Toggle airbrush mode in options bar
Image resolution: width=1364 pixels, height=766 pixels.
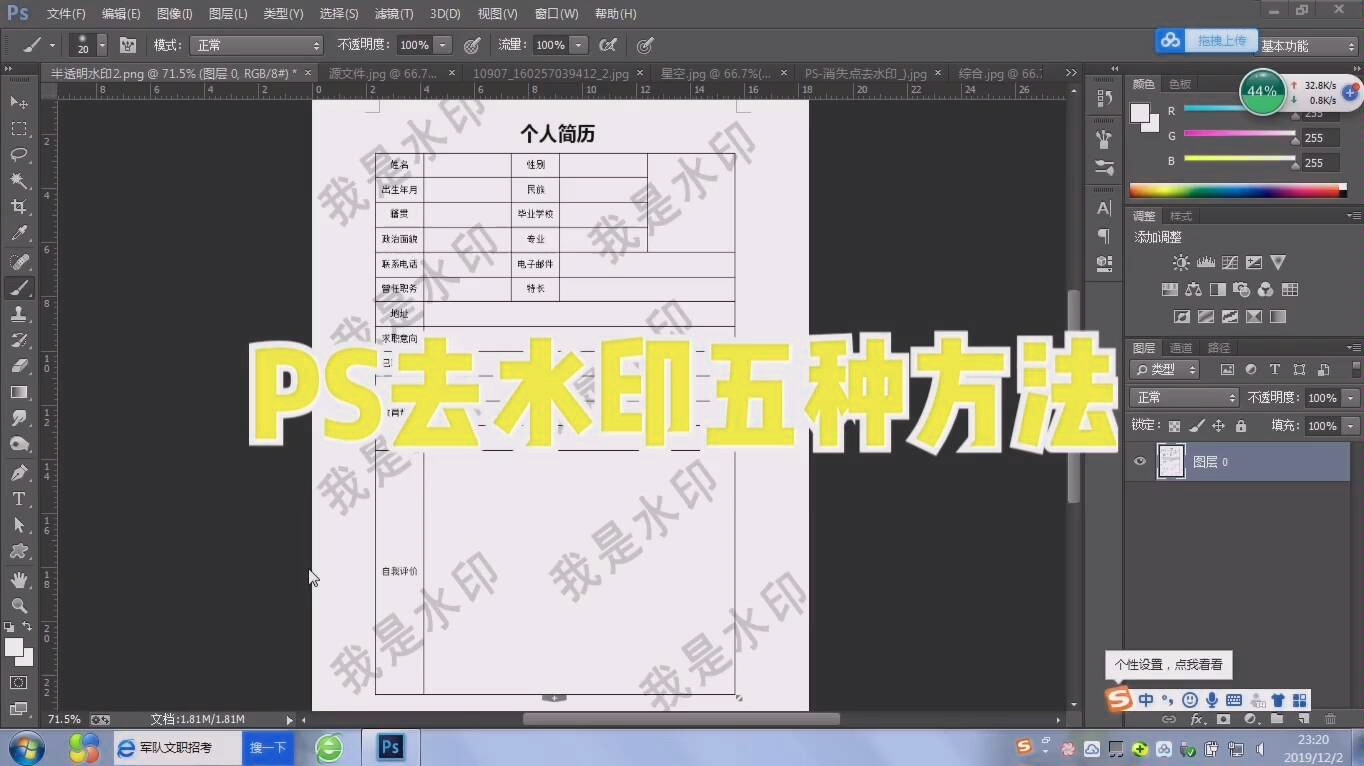click(x=607, y=45)
